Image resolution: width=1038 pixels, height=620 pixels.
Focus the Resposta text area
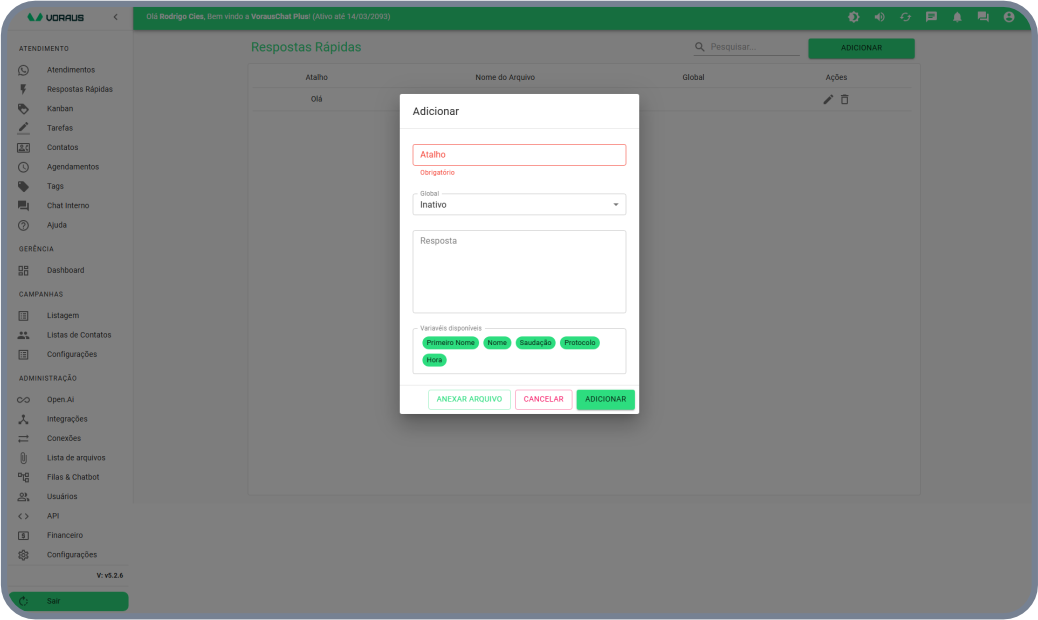click(518, 271)
